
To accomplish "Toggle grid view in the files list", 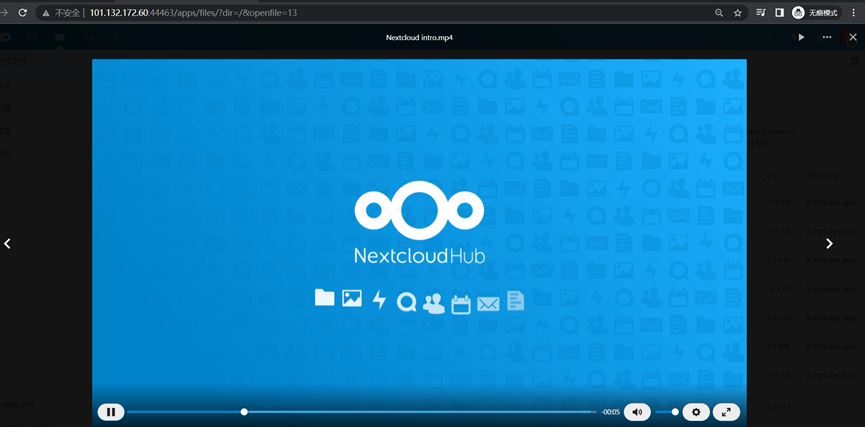I will pyautogui.click(x=854, y=62).
